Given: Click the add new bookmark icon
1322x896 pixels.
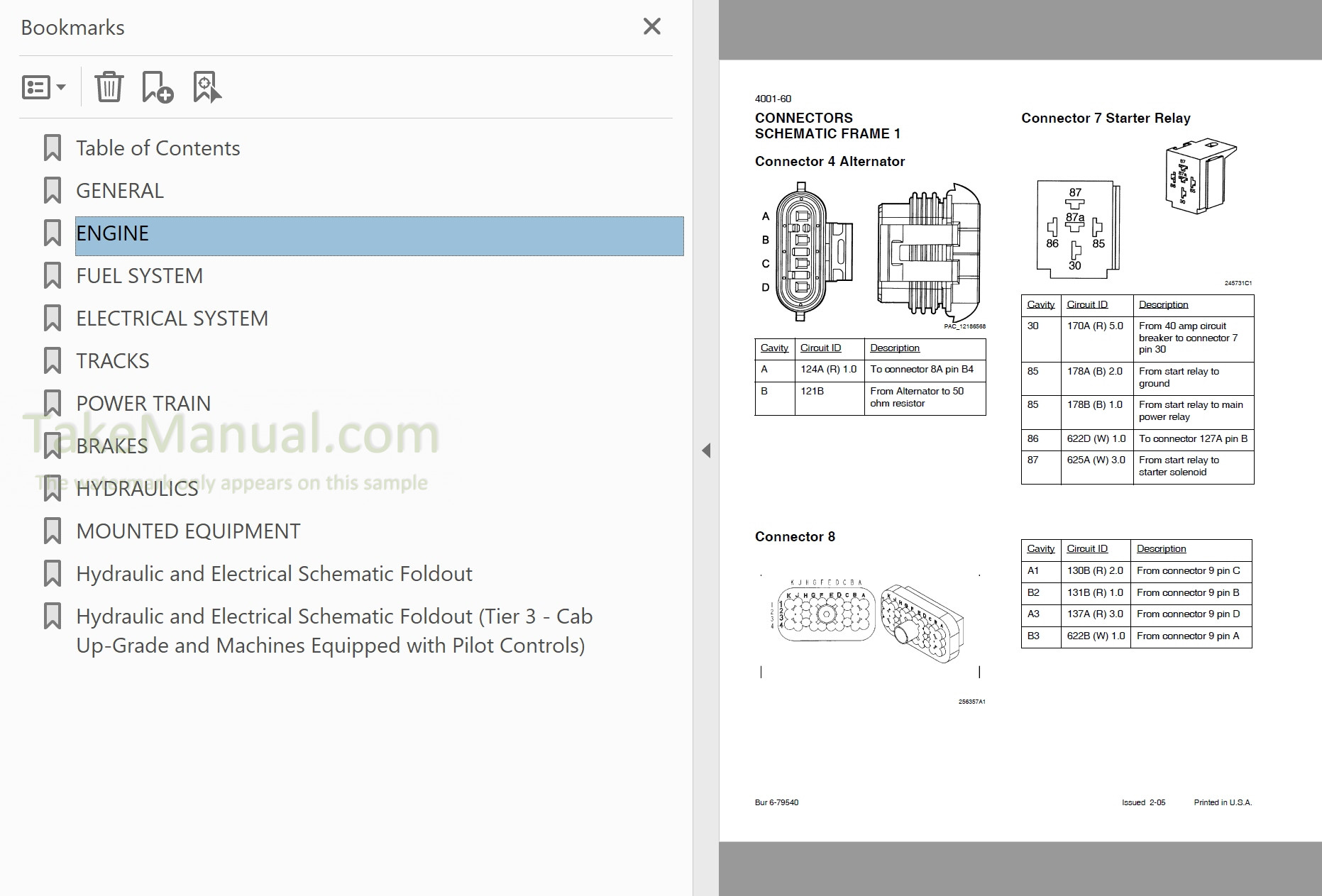Looking at the screenshot, I should pyautogui.click(x=157, y=87).
